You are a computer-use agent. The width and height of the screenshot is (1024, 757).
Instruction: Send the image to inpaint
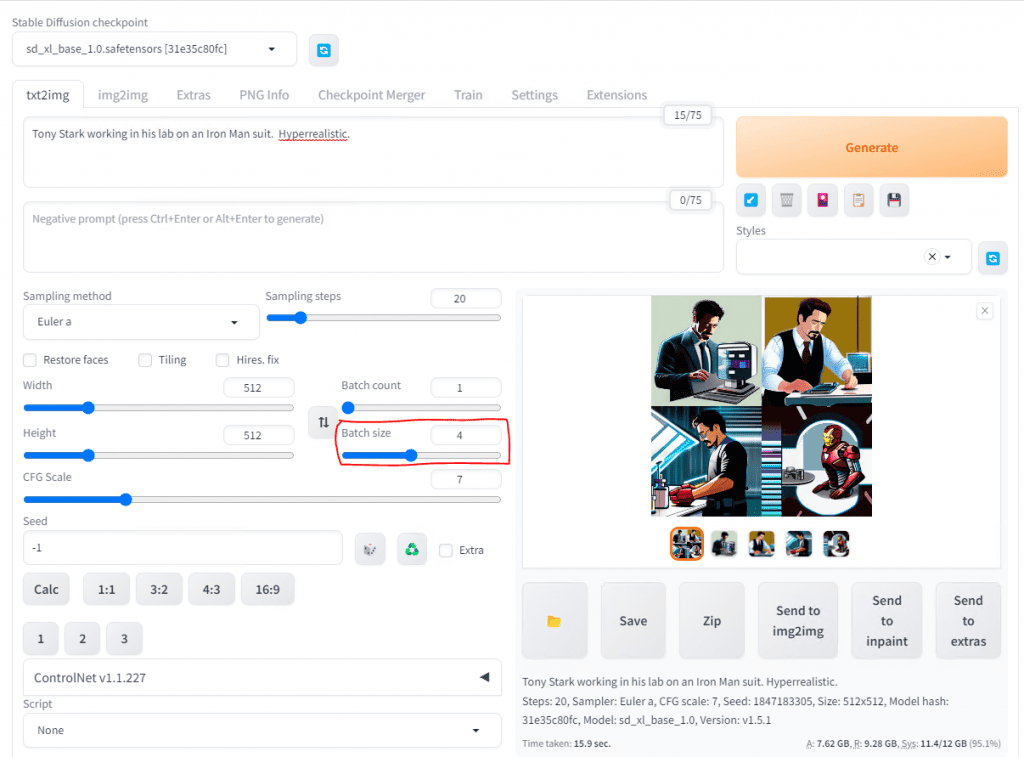pos(887,620)
